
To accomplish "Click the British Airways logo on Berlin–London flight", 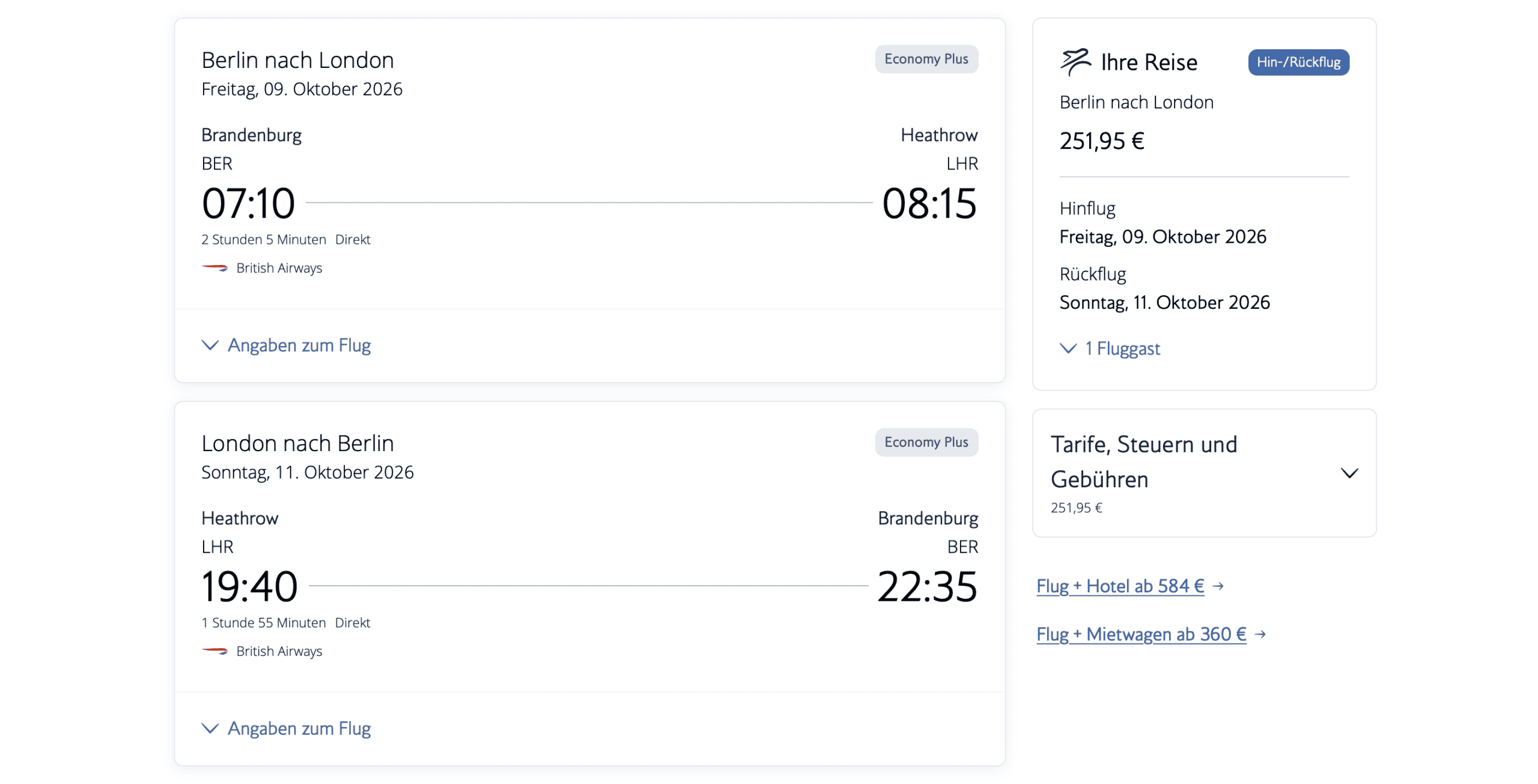I will tap(214, 268).
